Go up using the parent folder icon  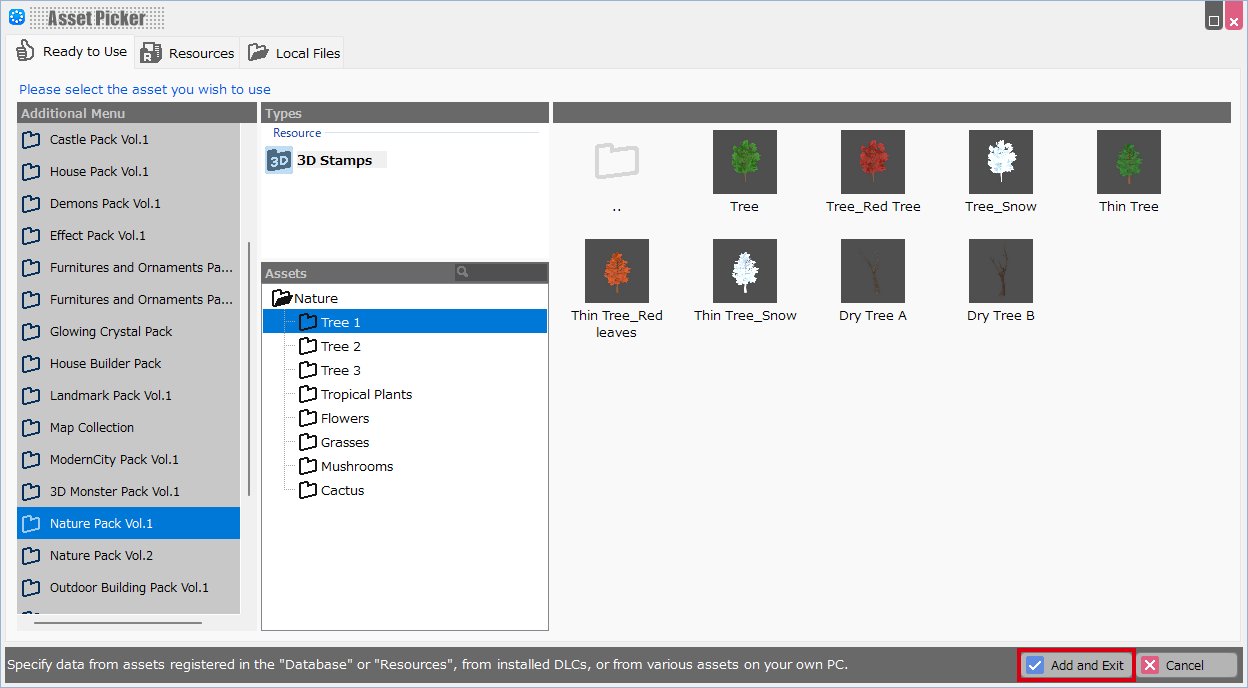(616, 162)
